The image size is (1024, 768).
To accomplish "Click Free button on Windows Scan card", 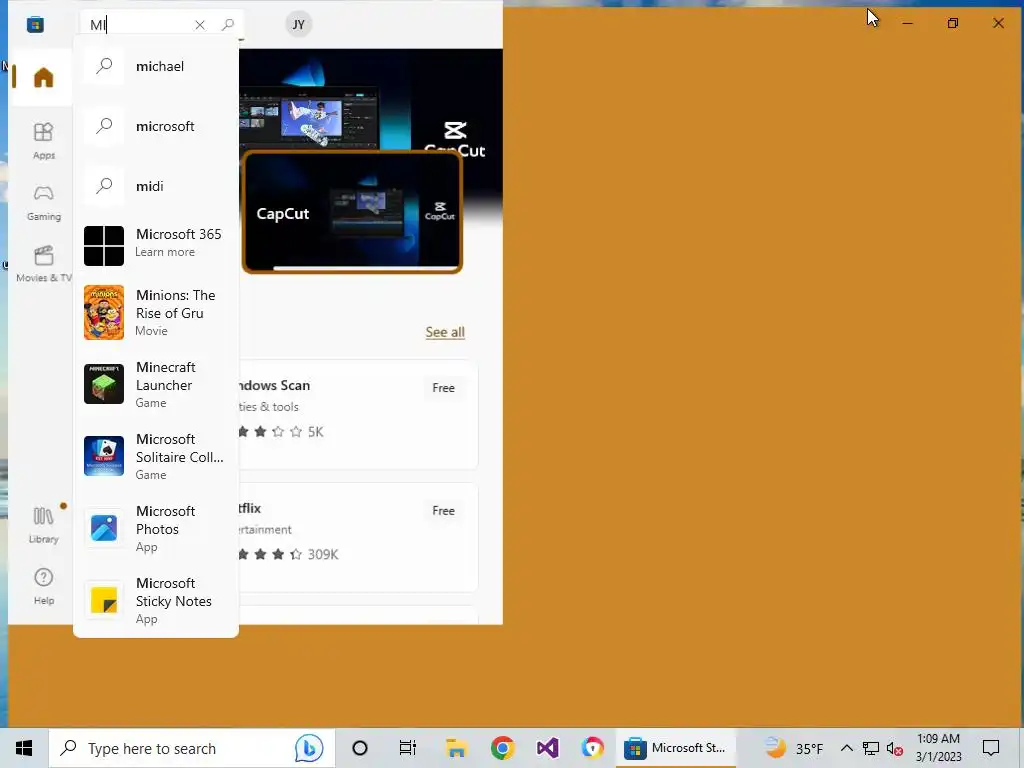I will coord(443,388).
